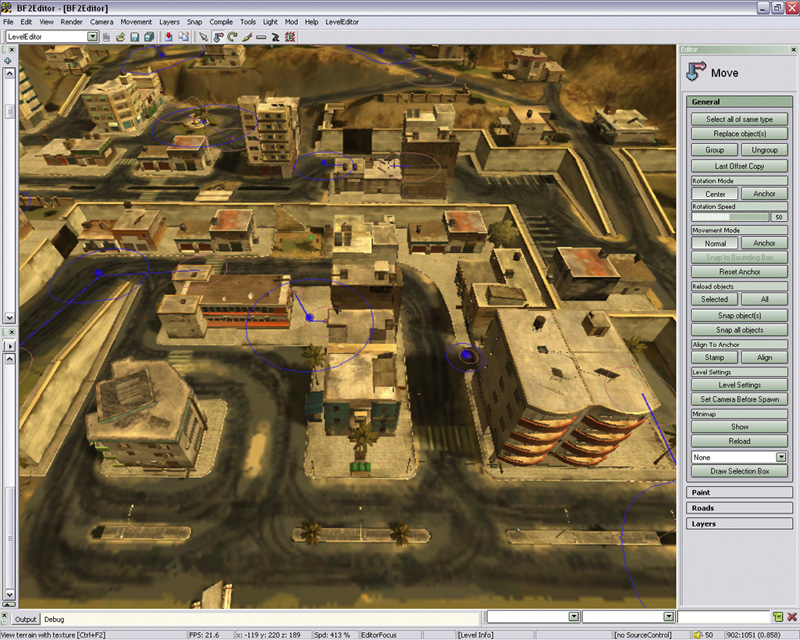Collapse the General section header
Screen dimensions: 800x640
point(739,102)
